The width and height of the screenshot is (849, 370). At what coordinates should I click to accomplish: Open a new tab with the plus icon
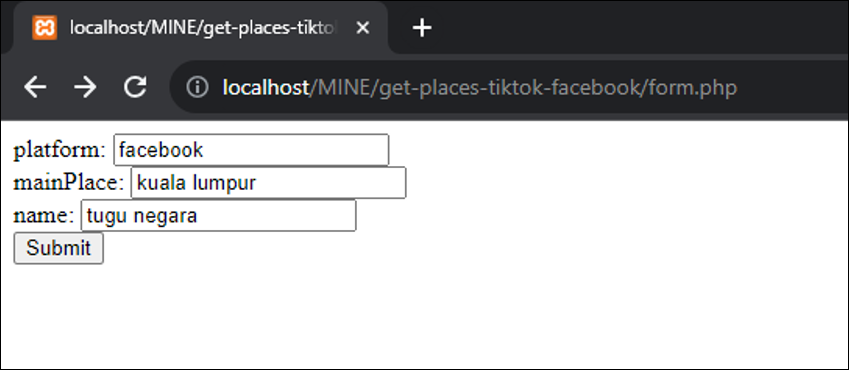coord(422,28)
